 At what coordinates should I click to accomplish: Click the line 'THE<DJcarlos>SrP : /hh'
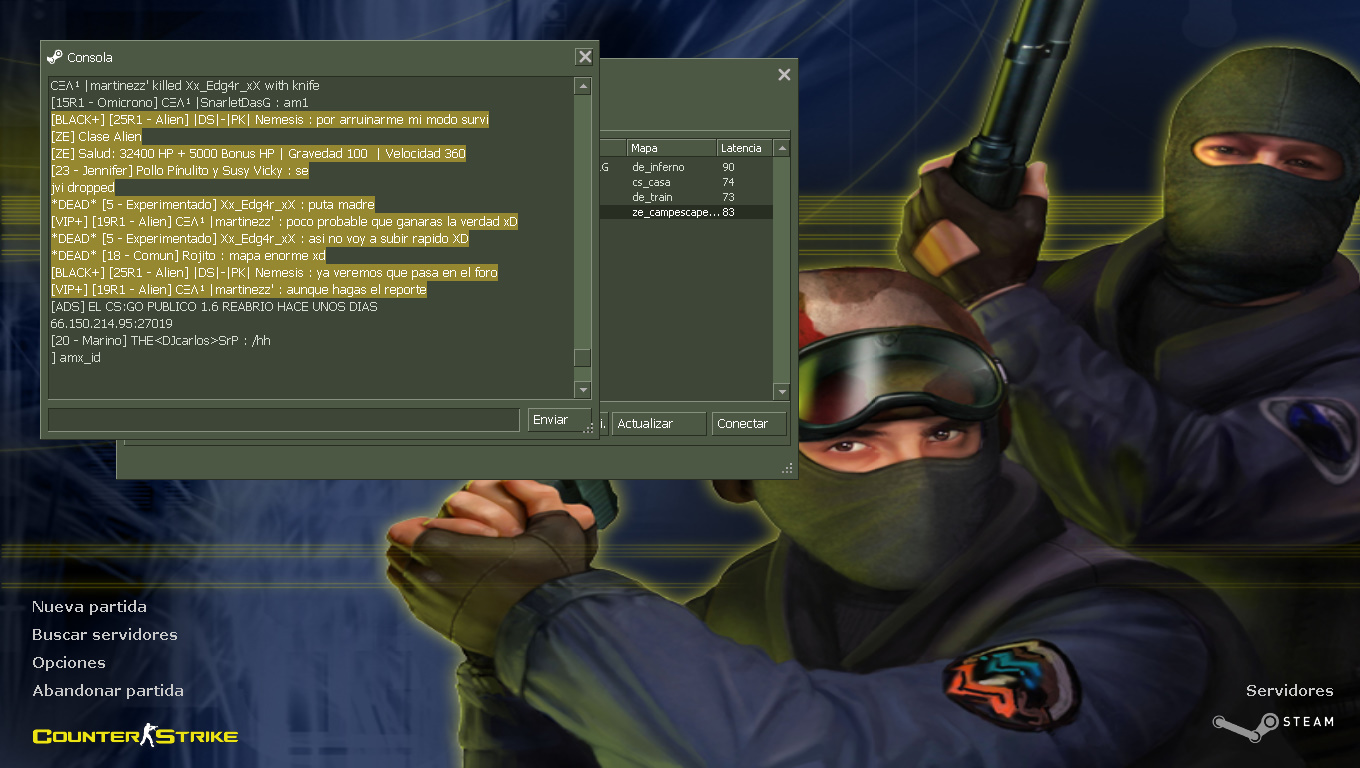click(x=160, y=341)
